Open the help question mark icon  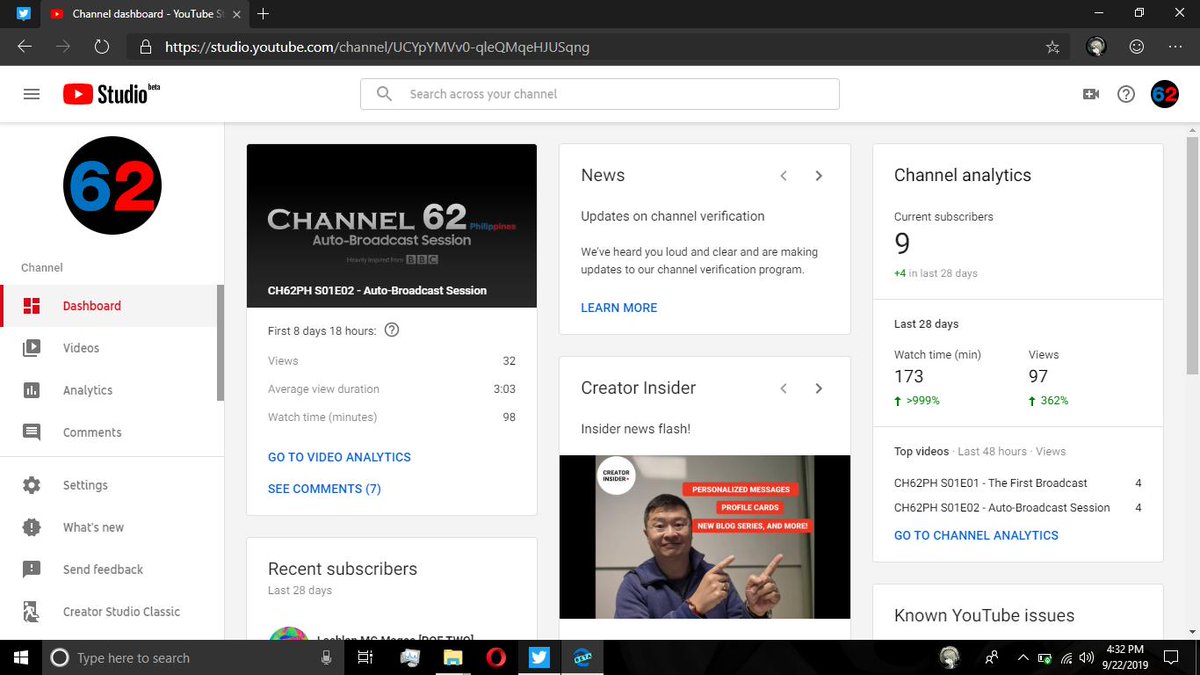[x=1126, y=94]
